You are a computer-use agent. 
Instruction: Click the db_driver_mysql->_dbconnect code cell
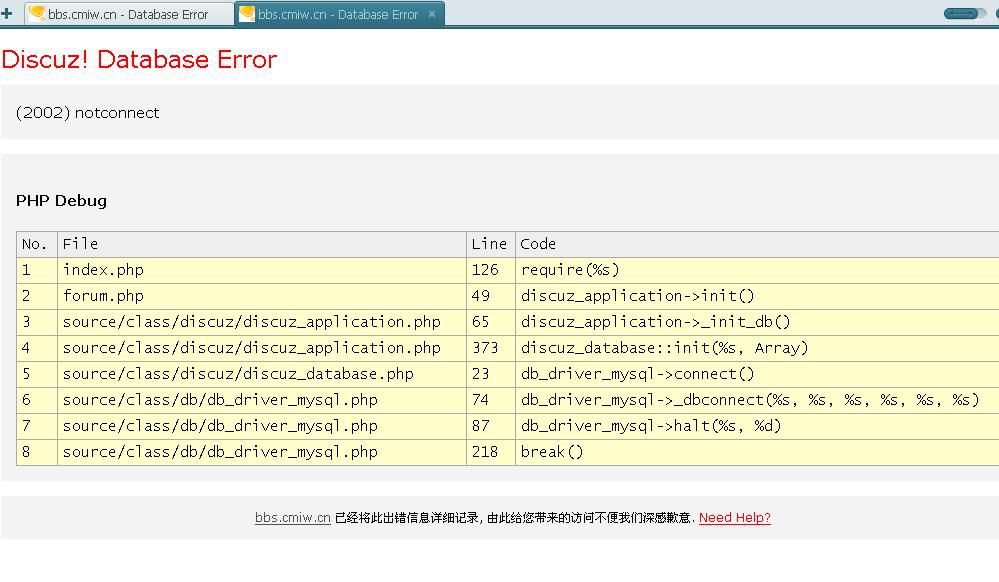757,400
